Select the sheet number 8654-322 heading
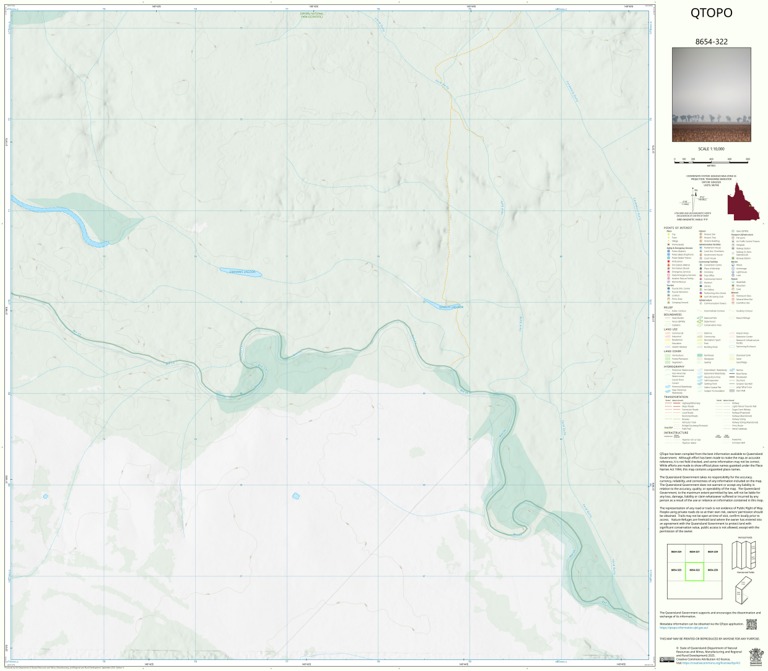Viewport: 768px width, 671px height. [711, 42]
